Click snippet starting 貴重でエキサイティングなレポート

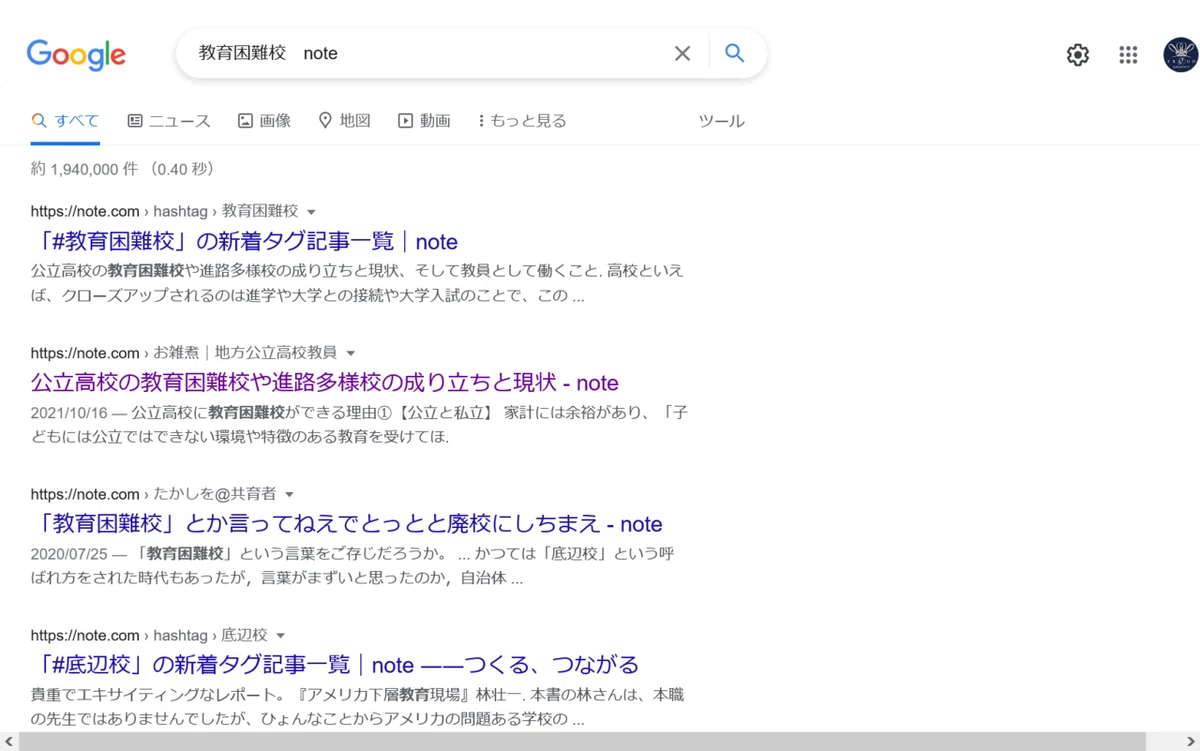(x=359, y=706)
